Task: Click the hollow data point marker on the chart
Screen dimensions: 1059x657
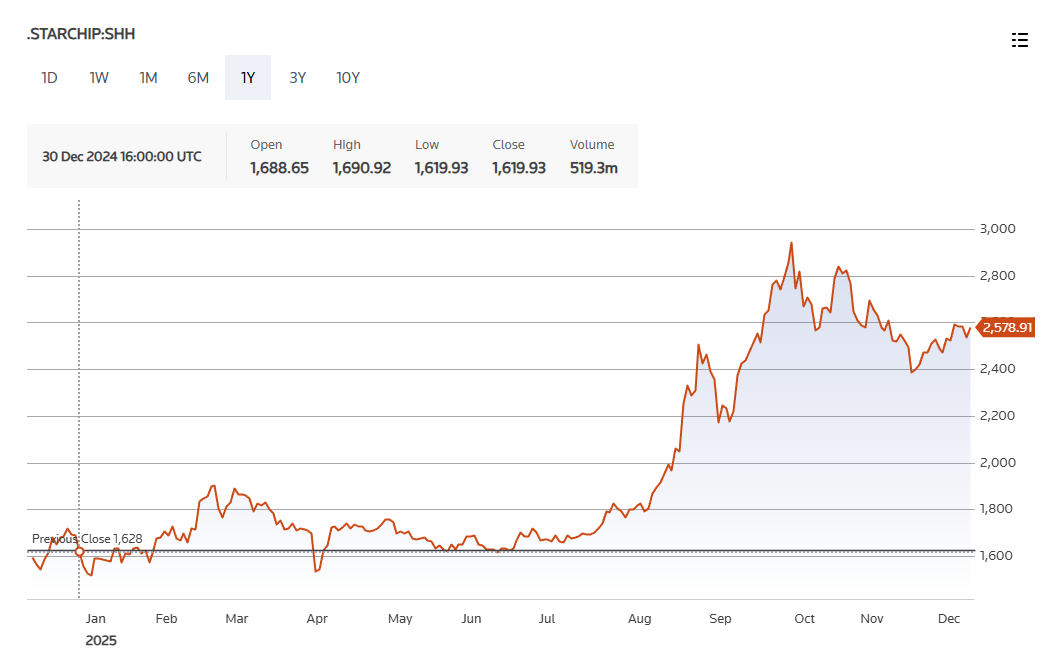Action: click(80, 552)
